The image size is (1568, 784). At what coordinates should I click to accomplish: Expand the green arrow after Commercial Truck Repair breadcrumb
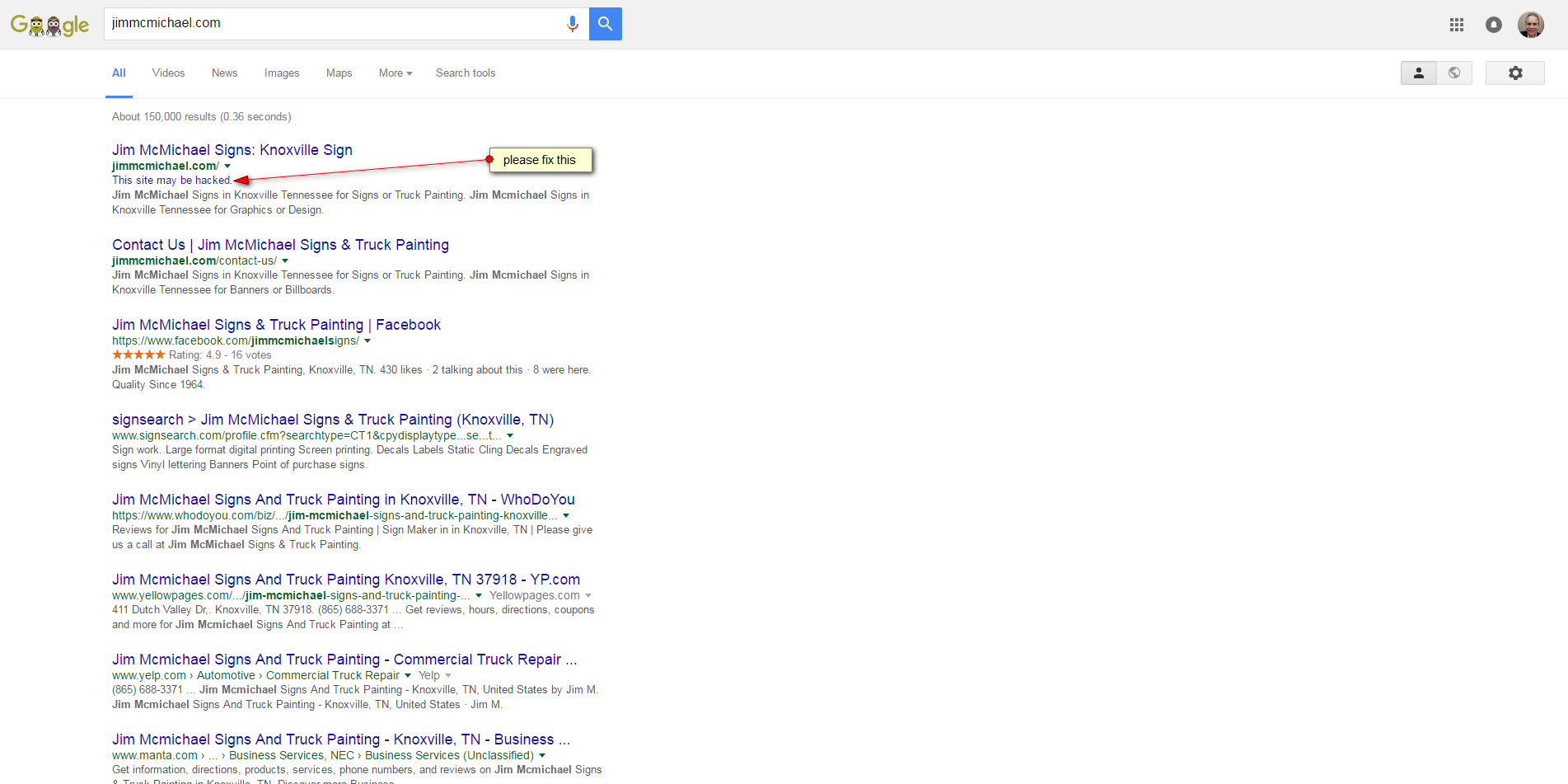point(408,676)
